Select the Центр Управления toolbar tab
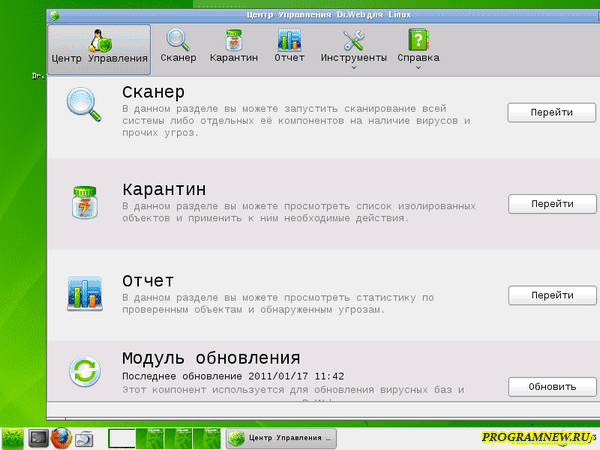Screen dimensions: 600x450 pyautogui.click(x=99, y=49)
